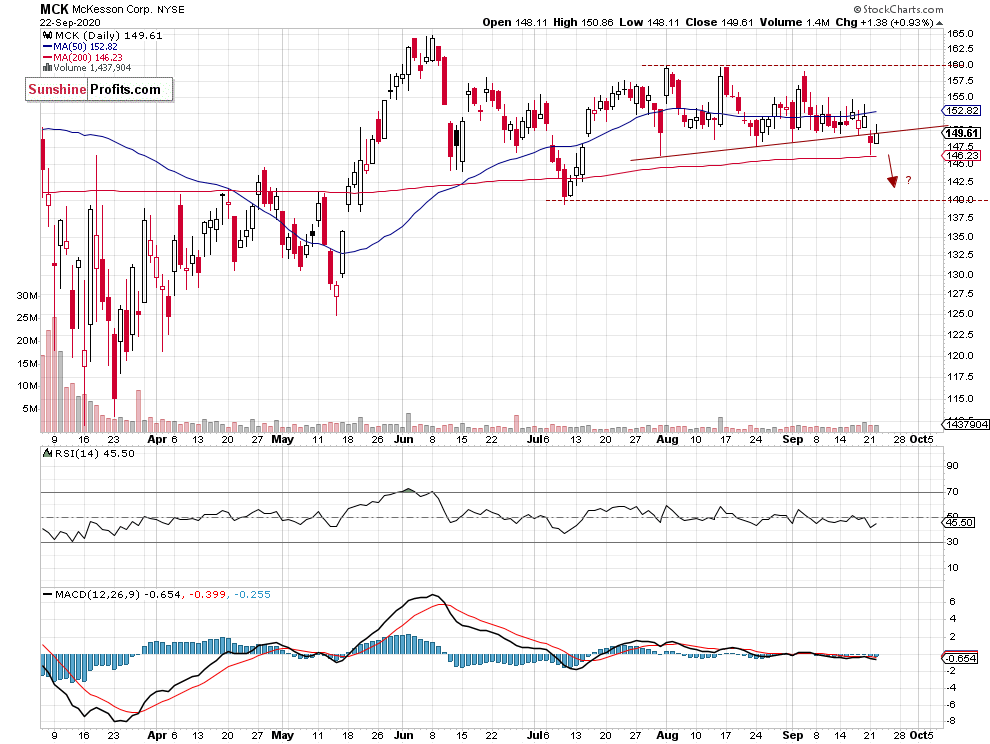This screenshot has width=990, height=744.
Task: Click the 1437904 volume axis tag
Action: point(966,424)
